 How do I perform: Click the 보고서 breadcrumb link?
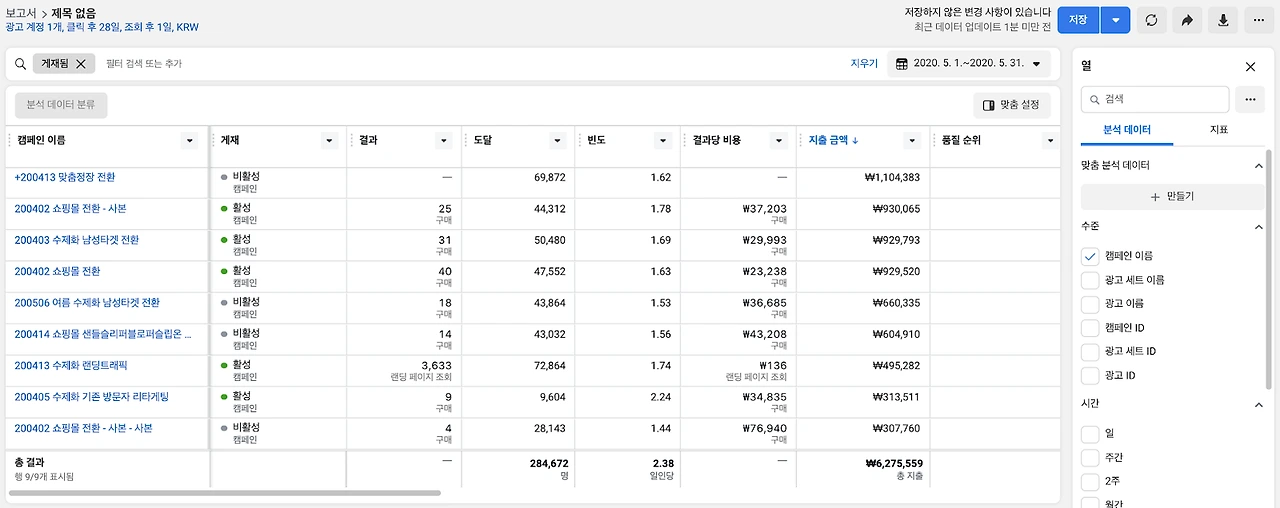22,13
